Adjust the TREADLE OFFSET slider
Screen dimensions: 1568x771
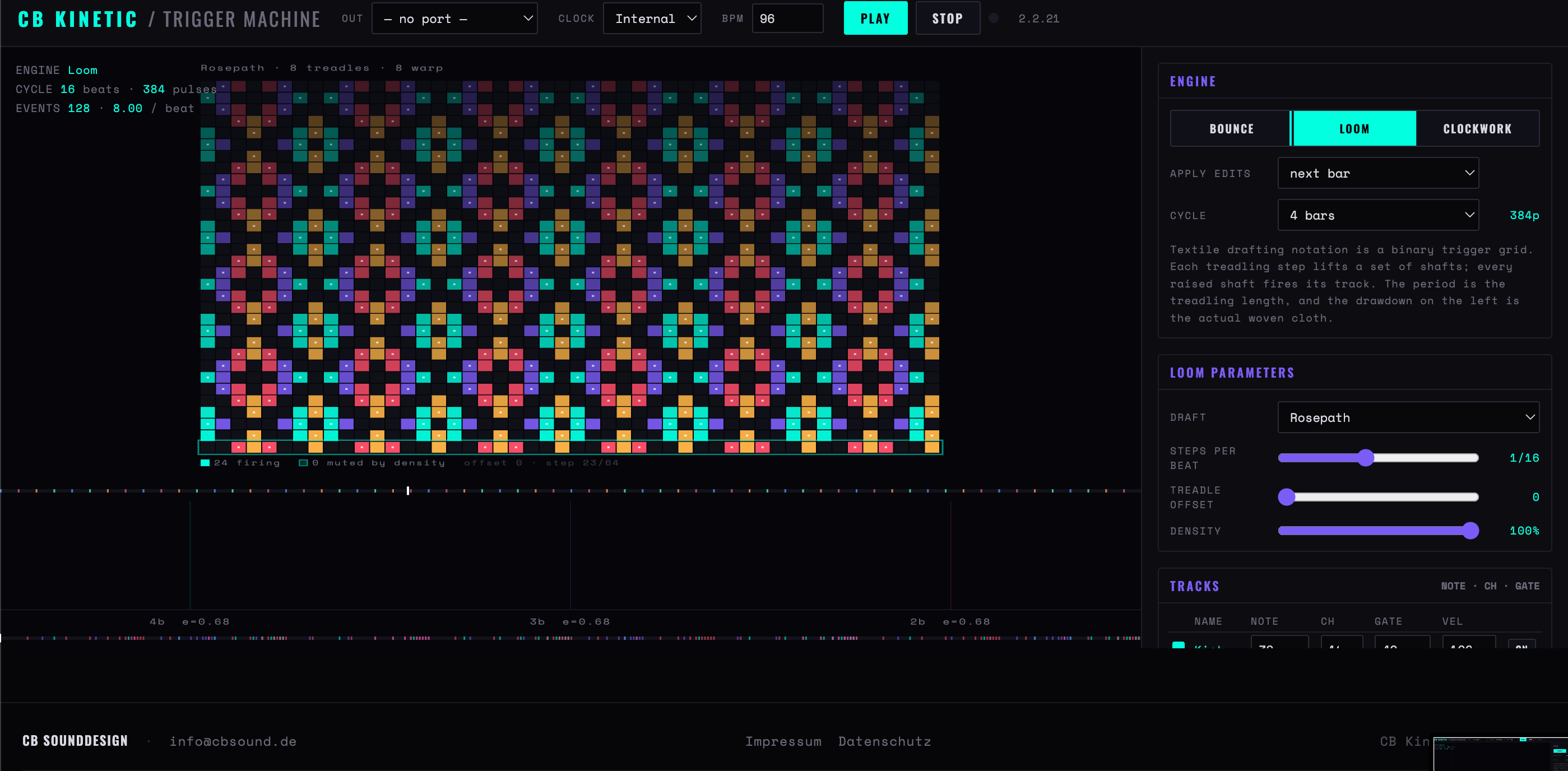pos(1378,497)
